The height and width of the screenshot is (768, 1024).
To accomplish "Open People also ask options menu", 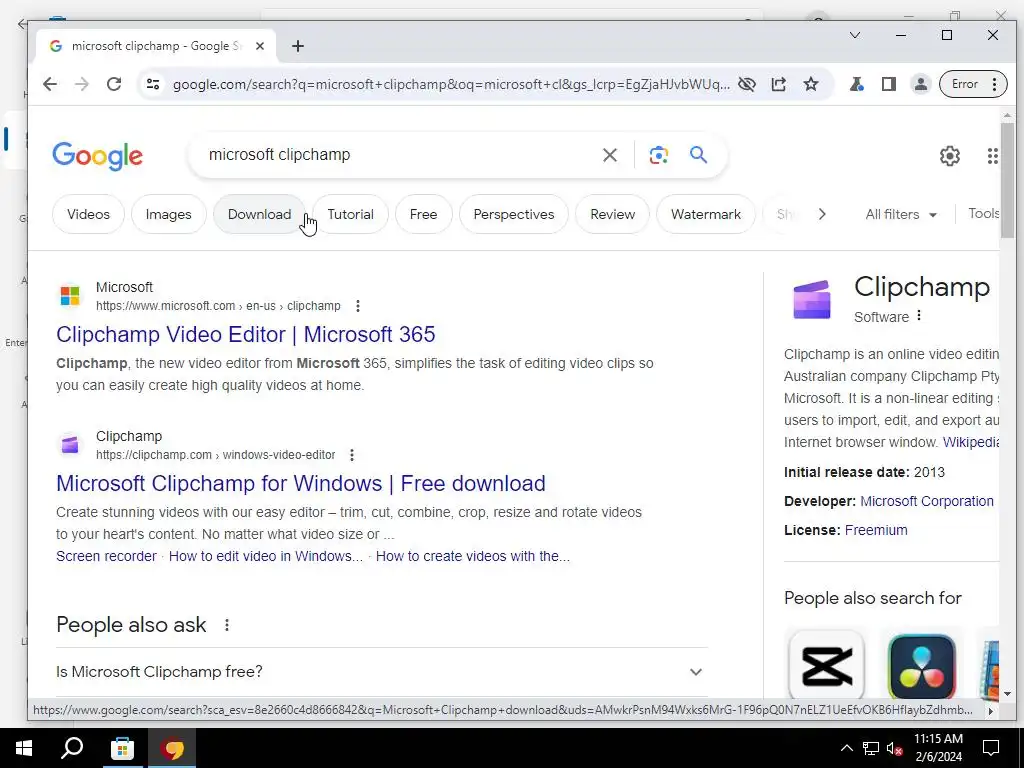I will pos(227,625).
